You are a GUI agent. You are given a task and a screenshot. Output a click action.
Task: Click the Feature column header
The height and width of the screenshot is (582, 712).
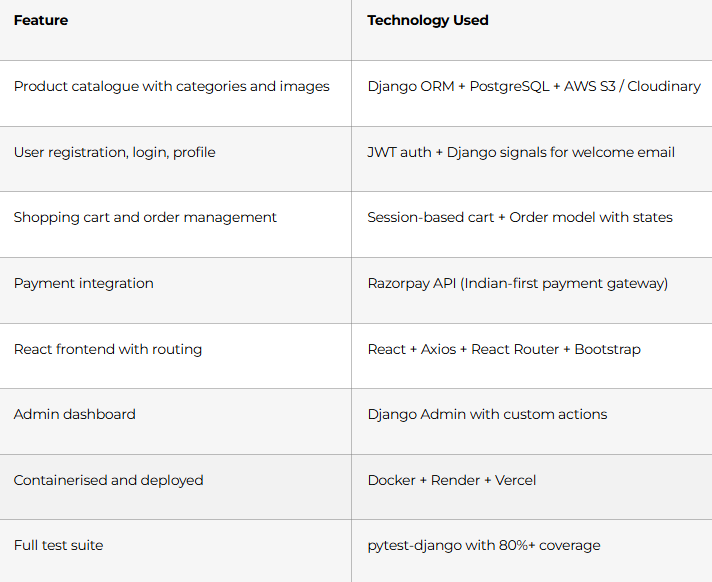41,20
